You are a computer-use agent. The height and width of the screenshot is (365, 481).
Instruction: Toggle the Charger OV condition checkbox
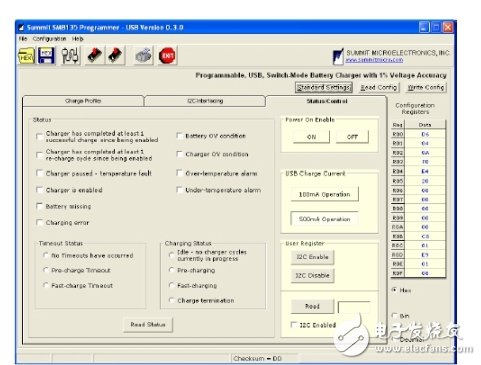(x=179, y=154)
